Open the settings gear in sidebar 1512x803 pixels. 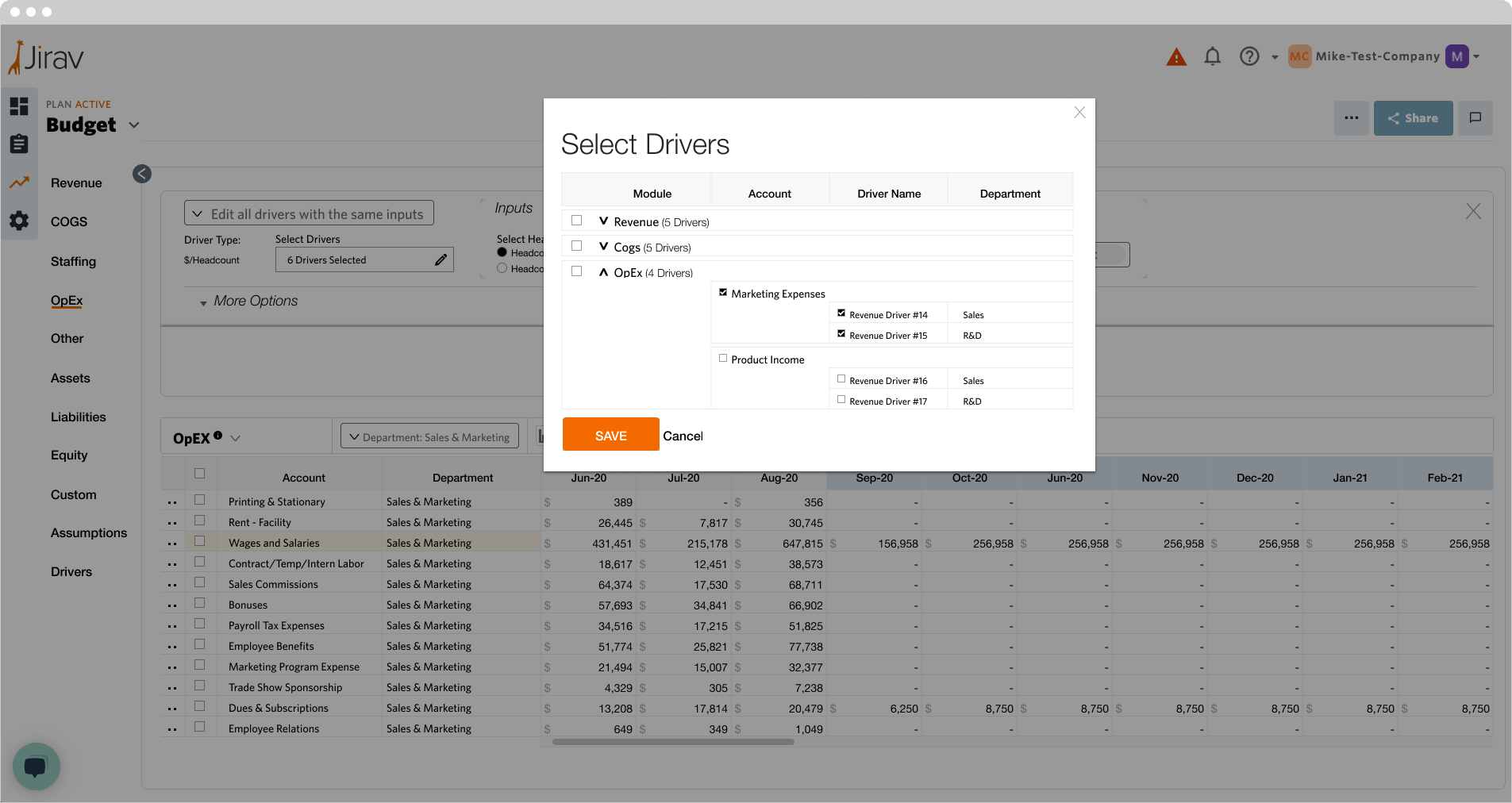click(x=19, y=221)
